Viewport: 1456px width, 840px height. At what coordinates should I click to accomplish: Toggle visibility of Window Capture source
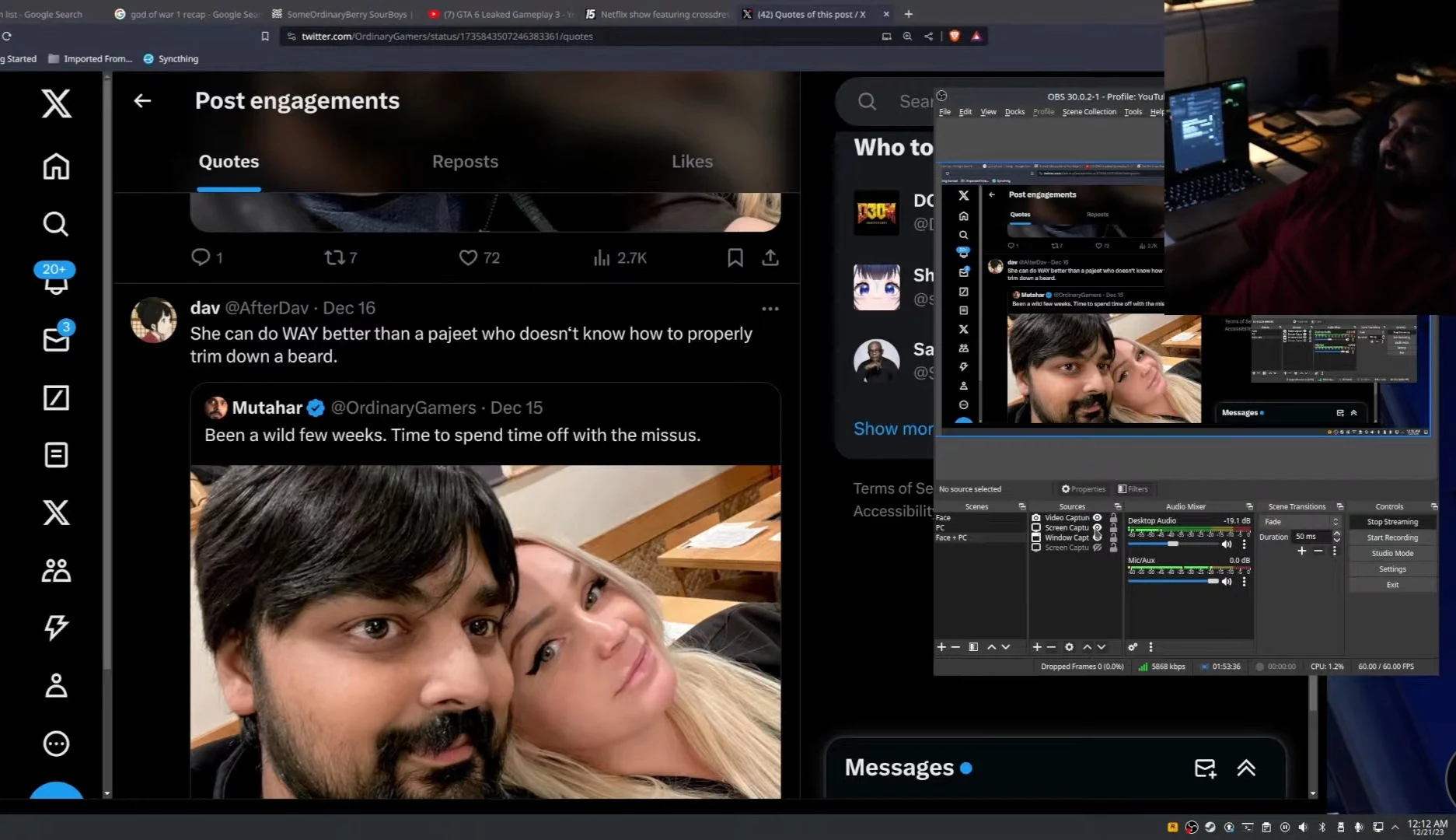1098,537
